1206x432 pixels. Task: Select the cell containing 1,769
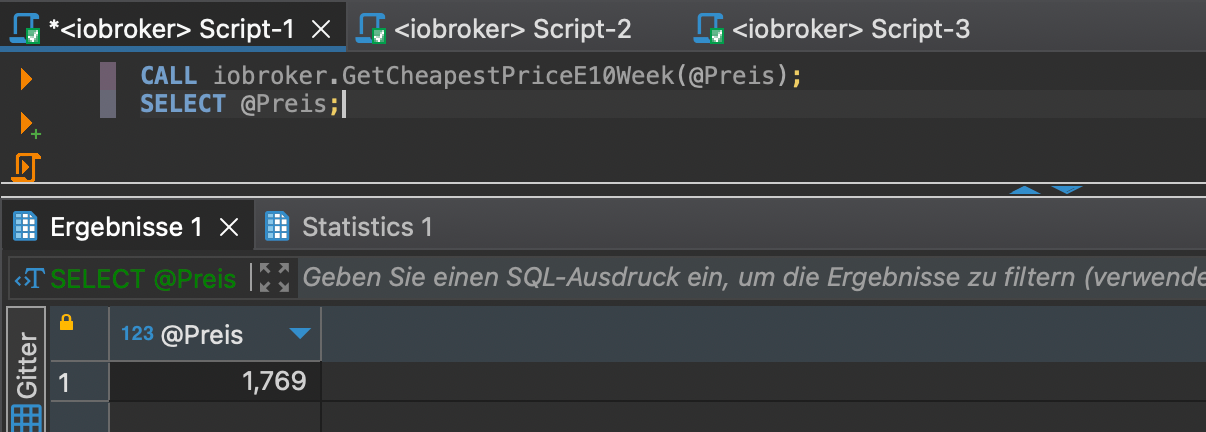pyautogui.click(x=215, y=381)
